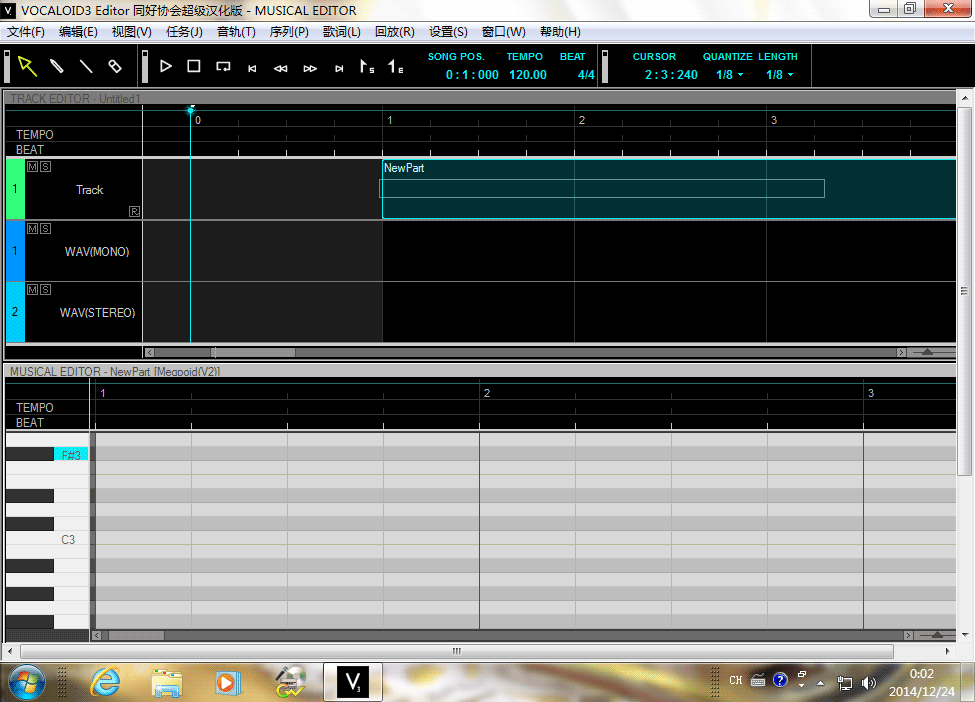975x702 pixels.
Task: Open the 回放(R) menu
Action: [x=395, y=32]
